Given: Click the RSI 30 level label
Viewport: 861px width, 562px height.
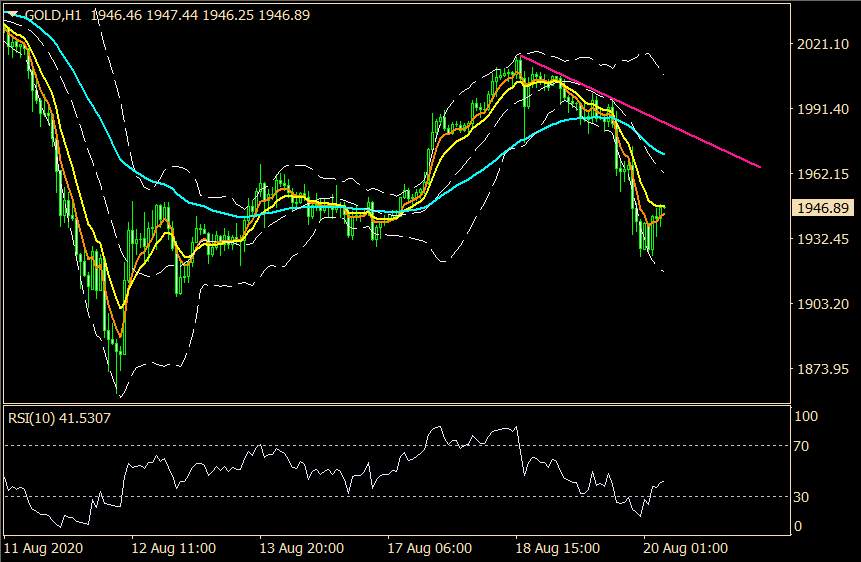Looking at the screenshot, I should pos(801,497).
